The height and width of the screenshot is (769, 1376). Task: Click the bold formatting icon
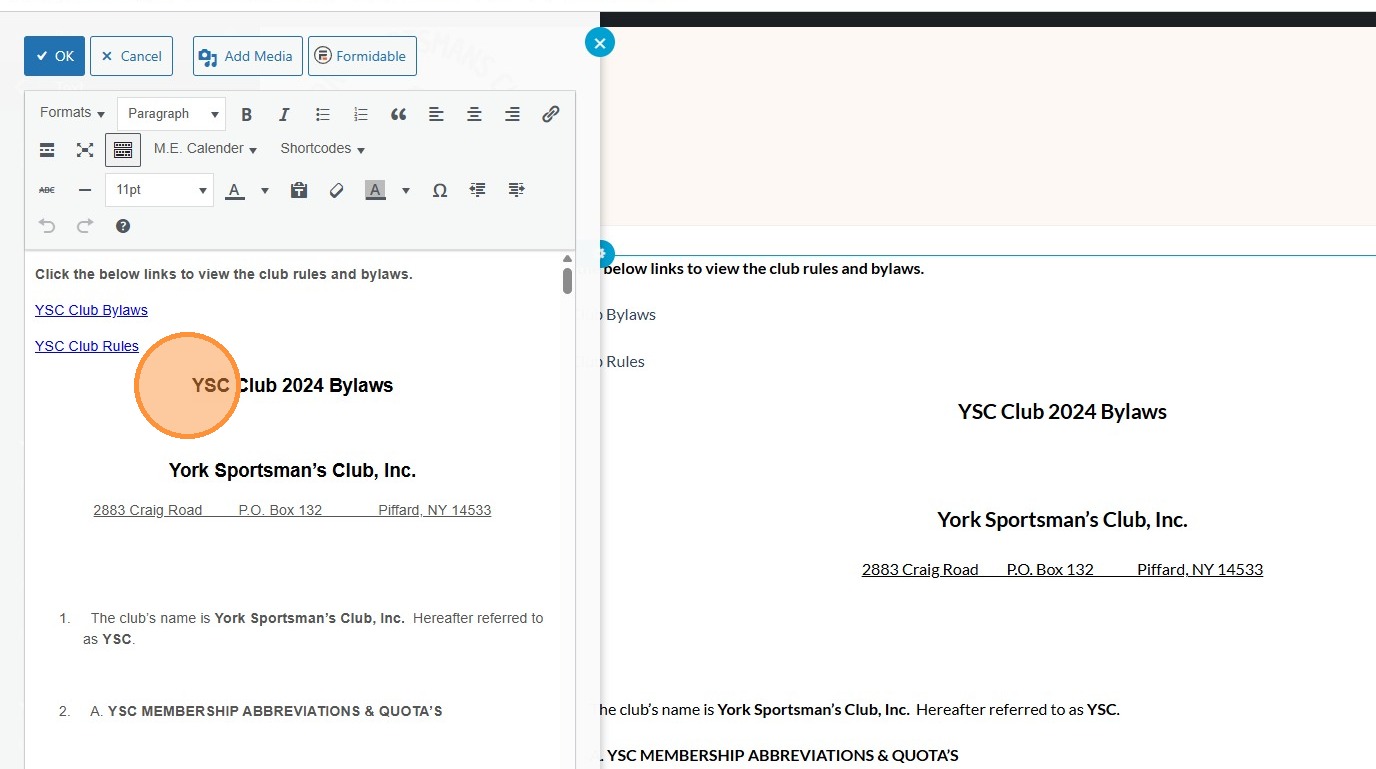[x=247, y=114]
